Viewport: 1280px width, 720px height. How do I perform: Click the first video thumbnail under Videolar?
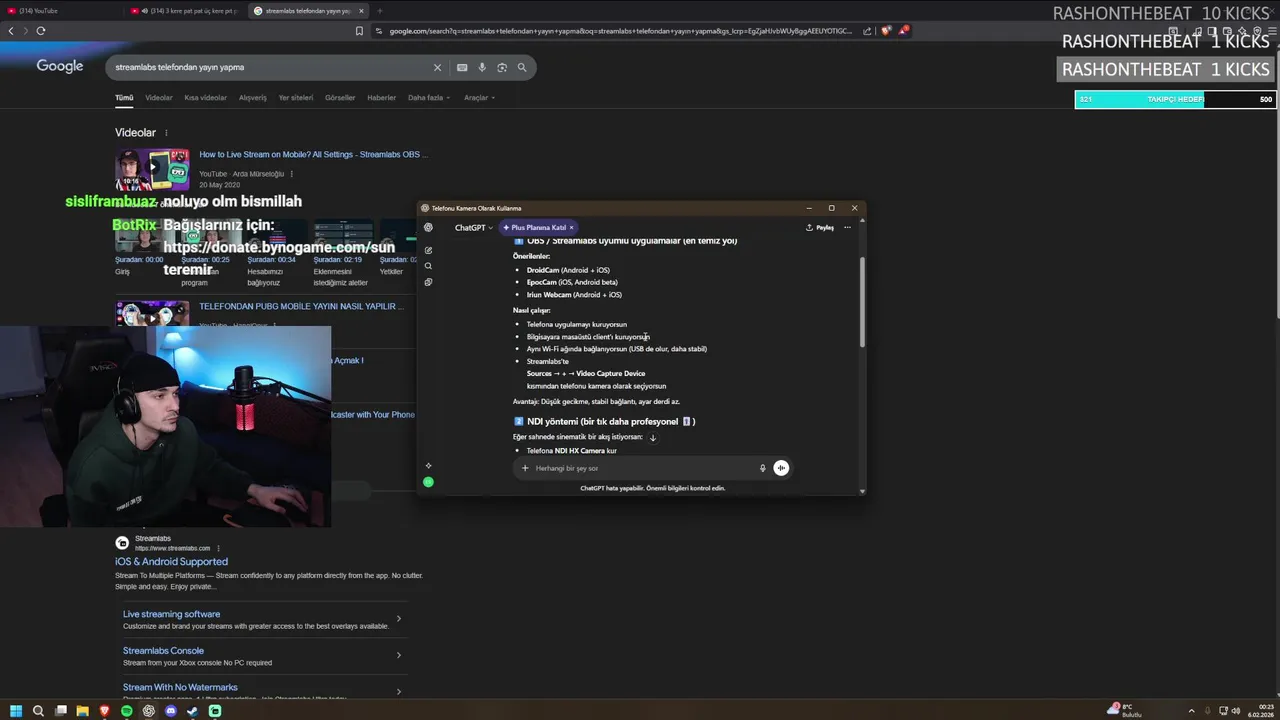point(152,170)
